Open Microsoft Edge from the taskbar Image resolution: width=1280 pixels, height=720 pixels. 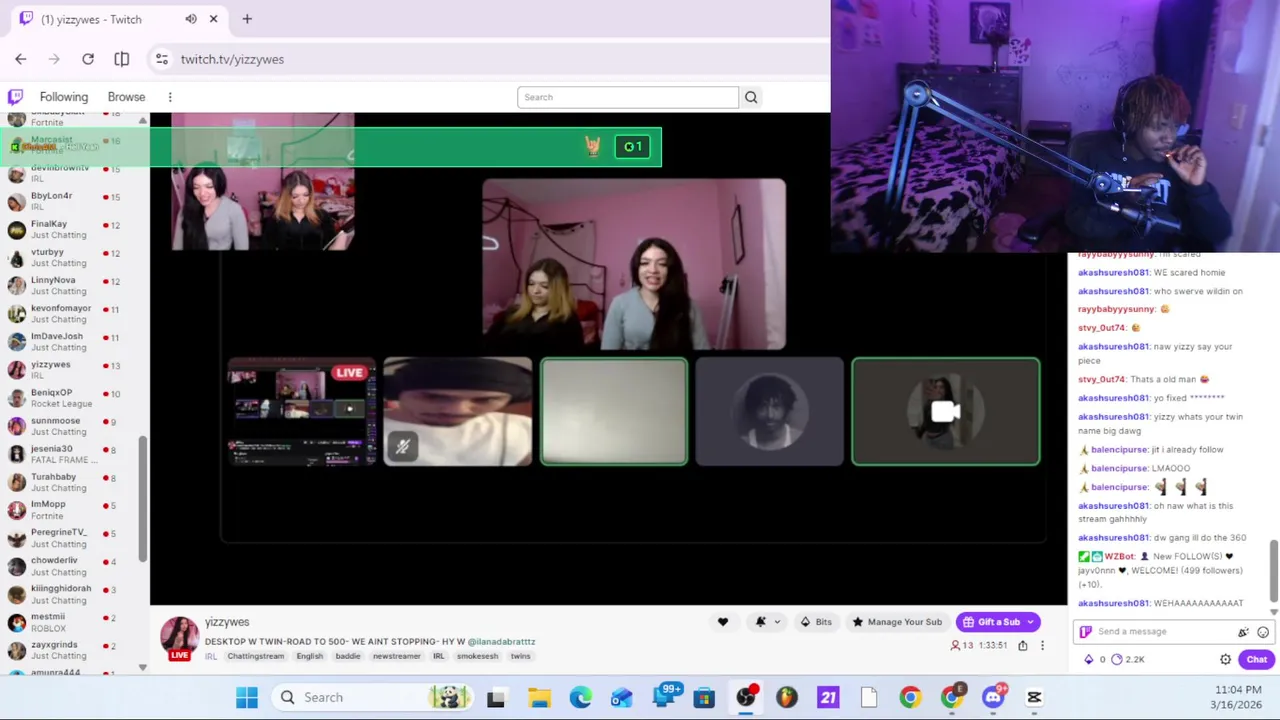pyautogui.click(x=580, y=697)
